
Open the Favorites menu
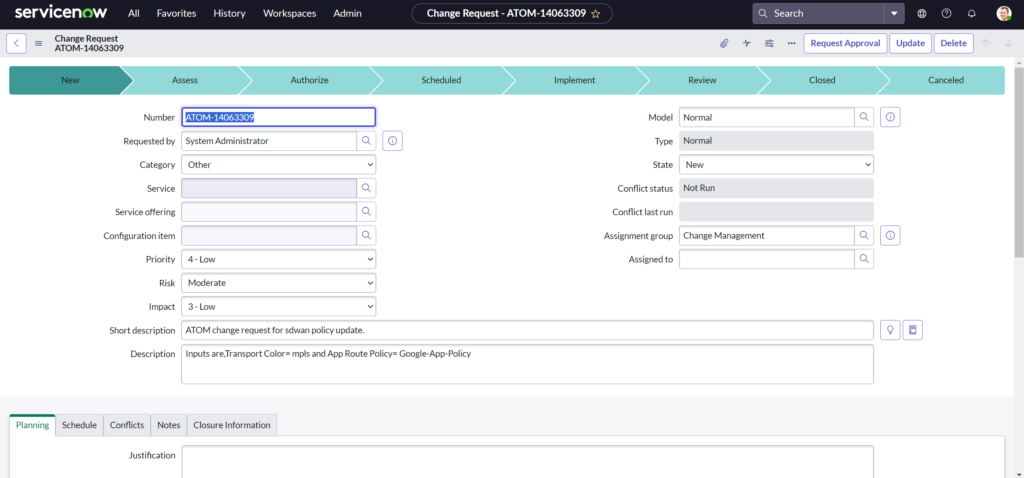pos(176,14)
